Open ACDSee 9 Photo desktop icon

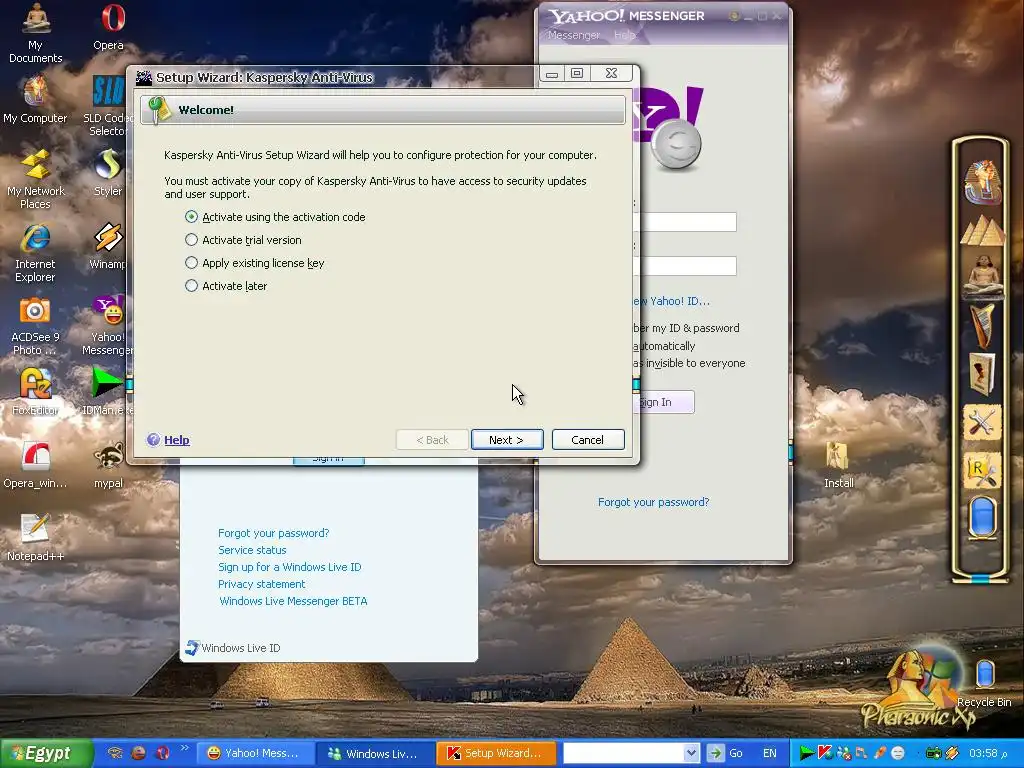coord(35,327)
